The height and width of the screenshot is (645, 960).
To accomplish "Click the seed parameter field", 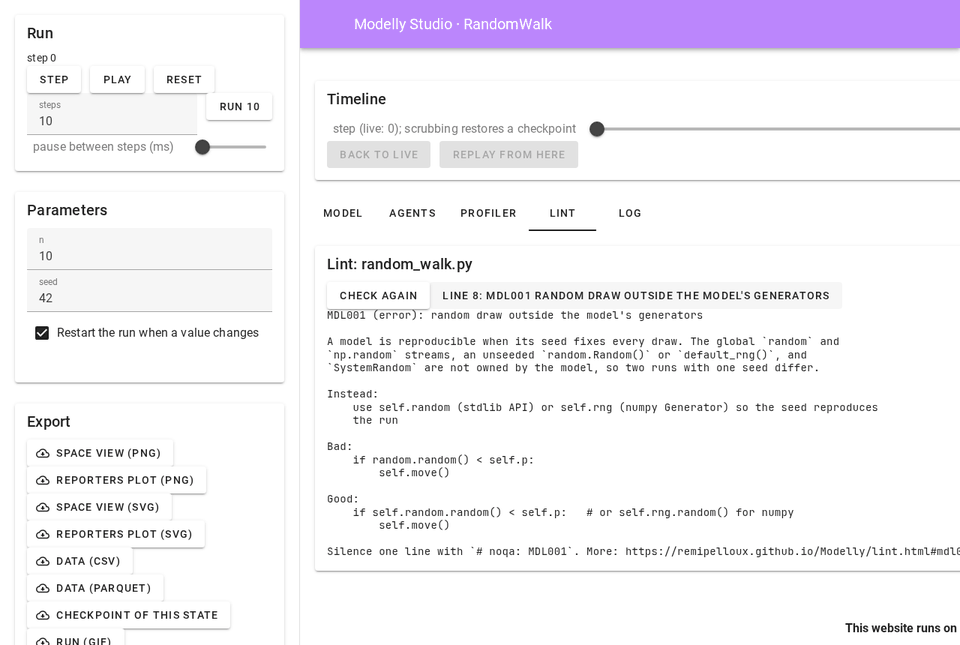I will (149, 291).
